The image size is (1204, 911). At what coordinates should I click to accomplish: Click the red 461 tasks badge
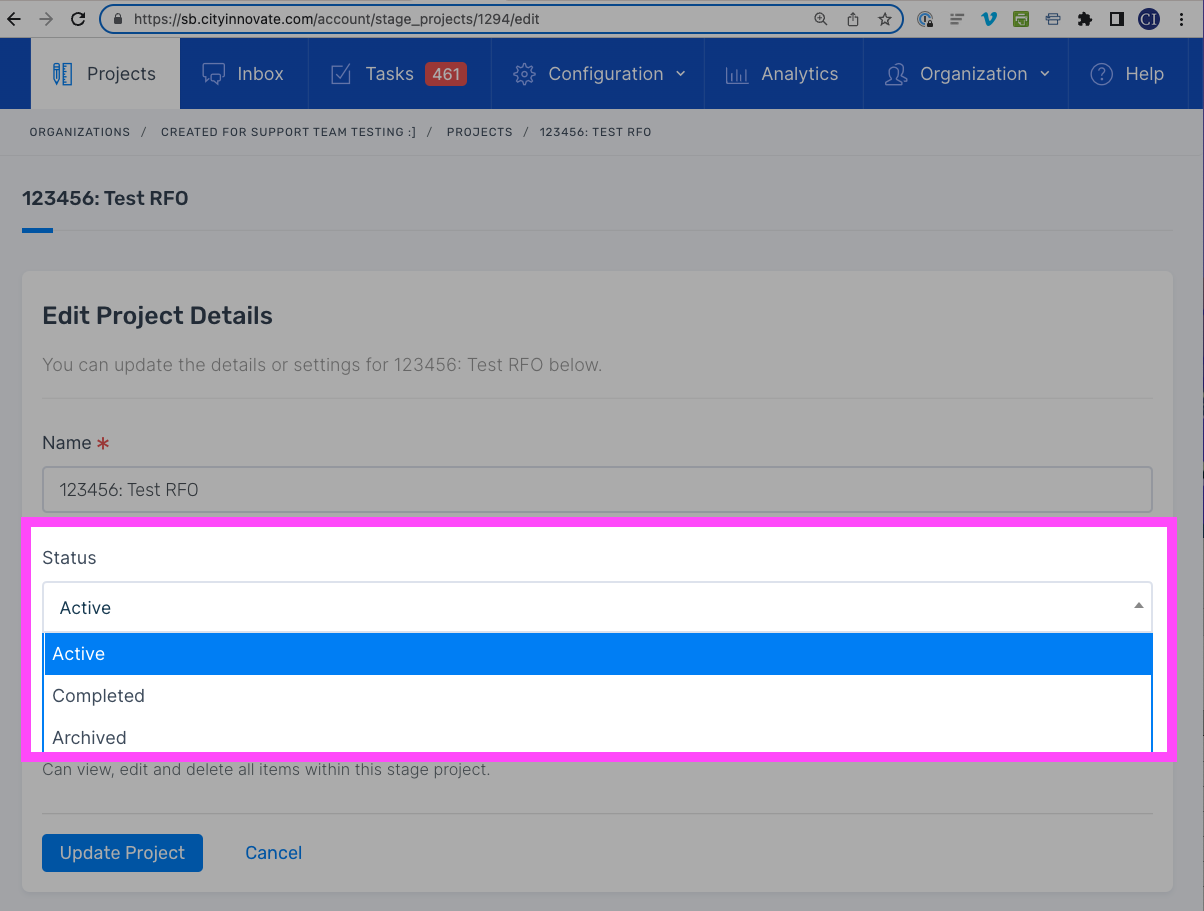point(446,74)
